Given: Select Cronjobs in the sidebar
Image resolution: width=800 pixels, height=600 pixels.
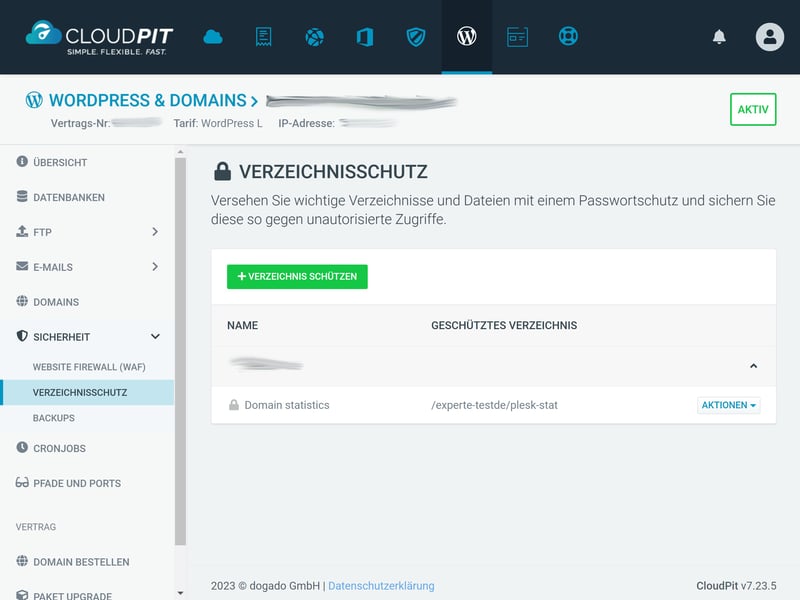Looking at the screenshot, I should pos(59,448).
